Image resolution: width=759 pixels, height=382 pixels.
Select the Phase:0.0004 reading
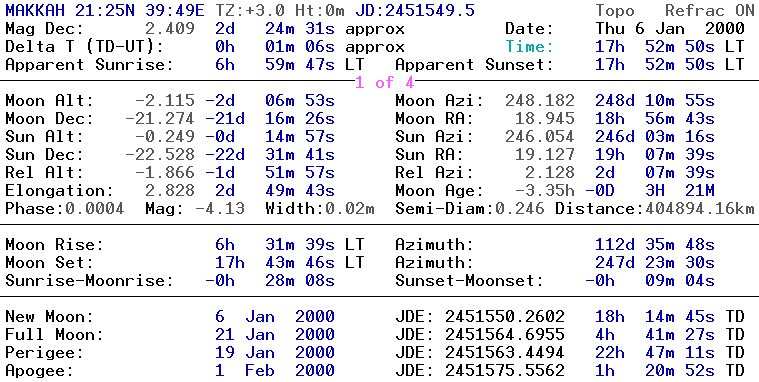[x=65, y=209]
